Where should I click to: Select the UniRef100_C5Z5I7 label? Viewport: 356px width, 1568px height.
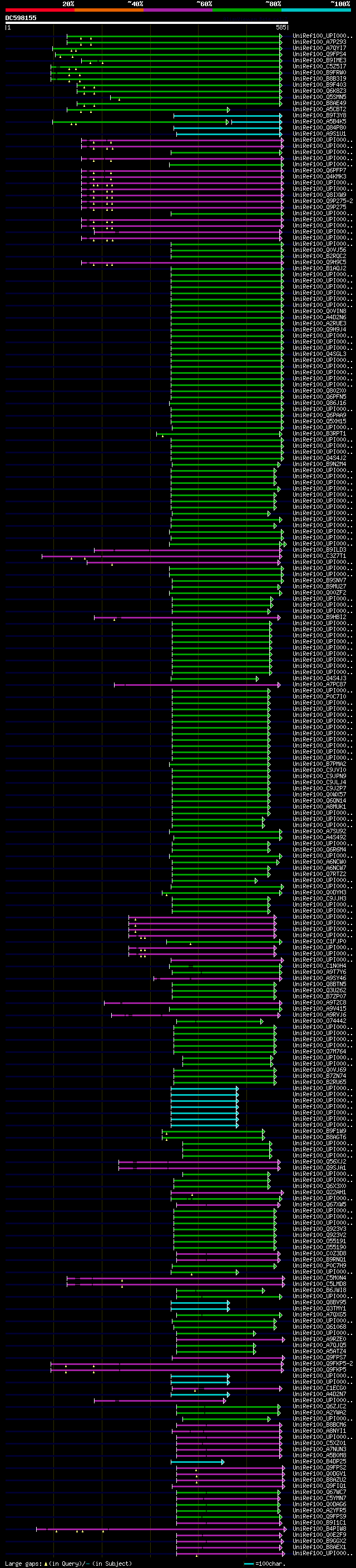[x=319, y=66]
